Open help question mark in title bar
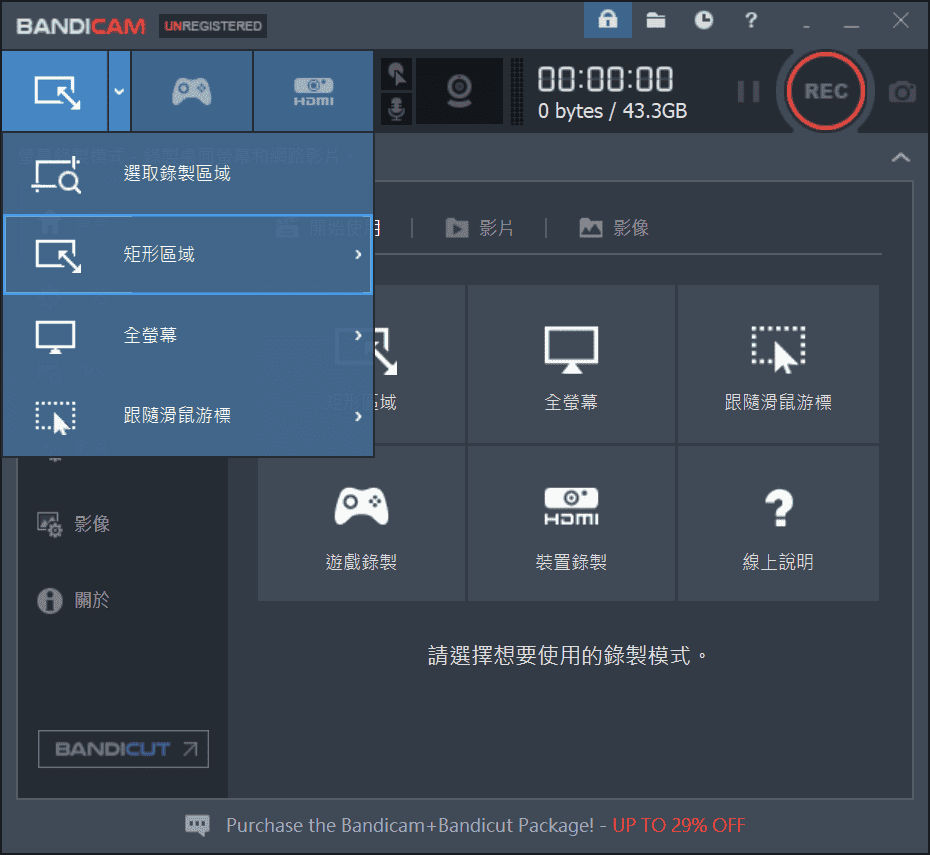 click(x=751, y=20)
